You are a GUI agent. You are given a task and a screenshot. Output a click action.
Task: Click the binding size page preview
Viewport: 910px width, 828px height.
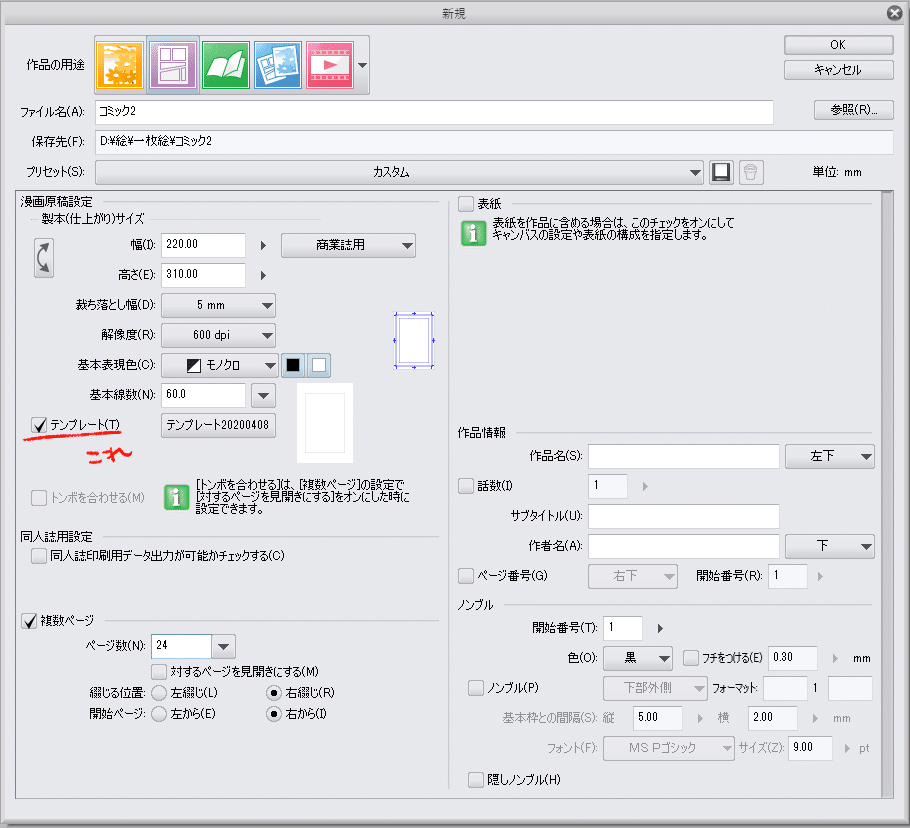414,340
